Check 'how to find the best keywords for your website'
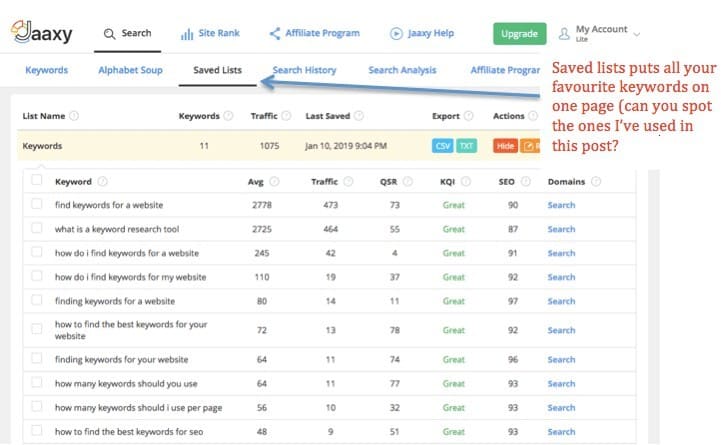Screen dimensions: 721x445 tap(36, 329)
